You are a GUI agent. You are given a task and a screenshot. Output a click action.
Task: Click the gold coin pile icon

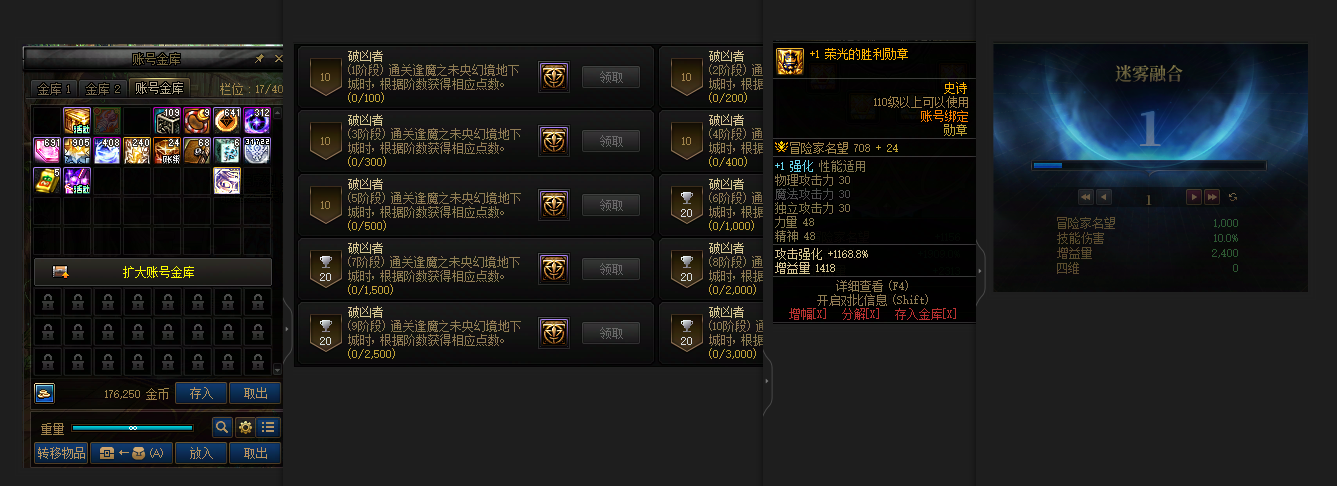44,392
